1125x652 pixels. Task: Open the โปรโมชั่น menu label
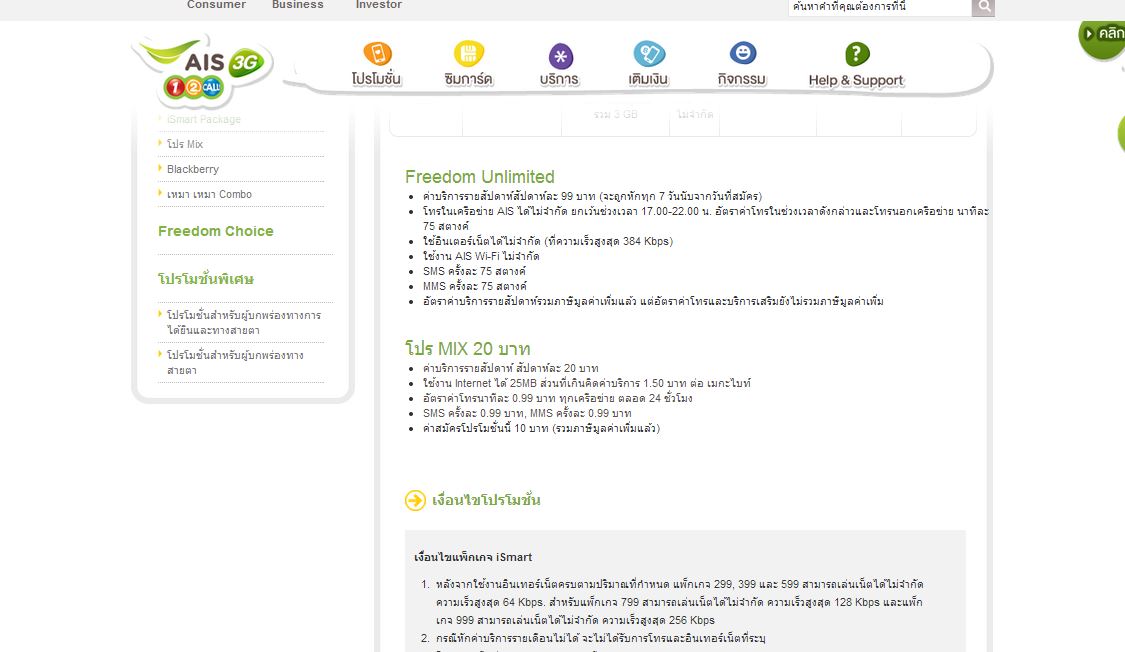(376, 79)
